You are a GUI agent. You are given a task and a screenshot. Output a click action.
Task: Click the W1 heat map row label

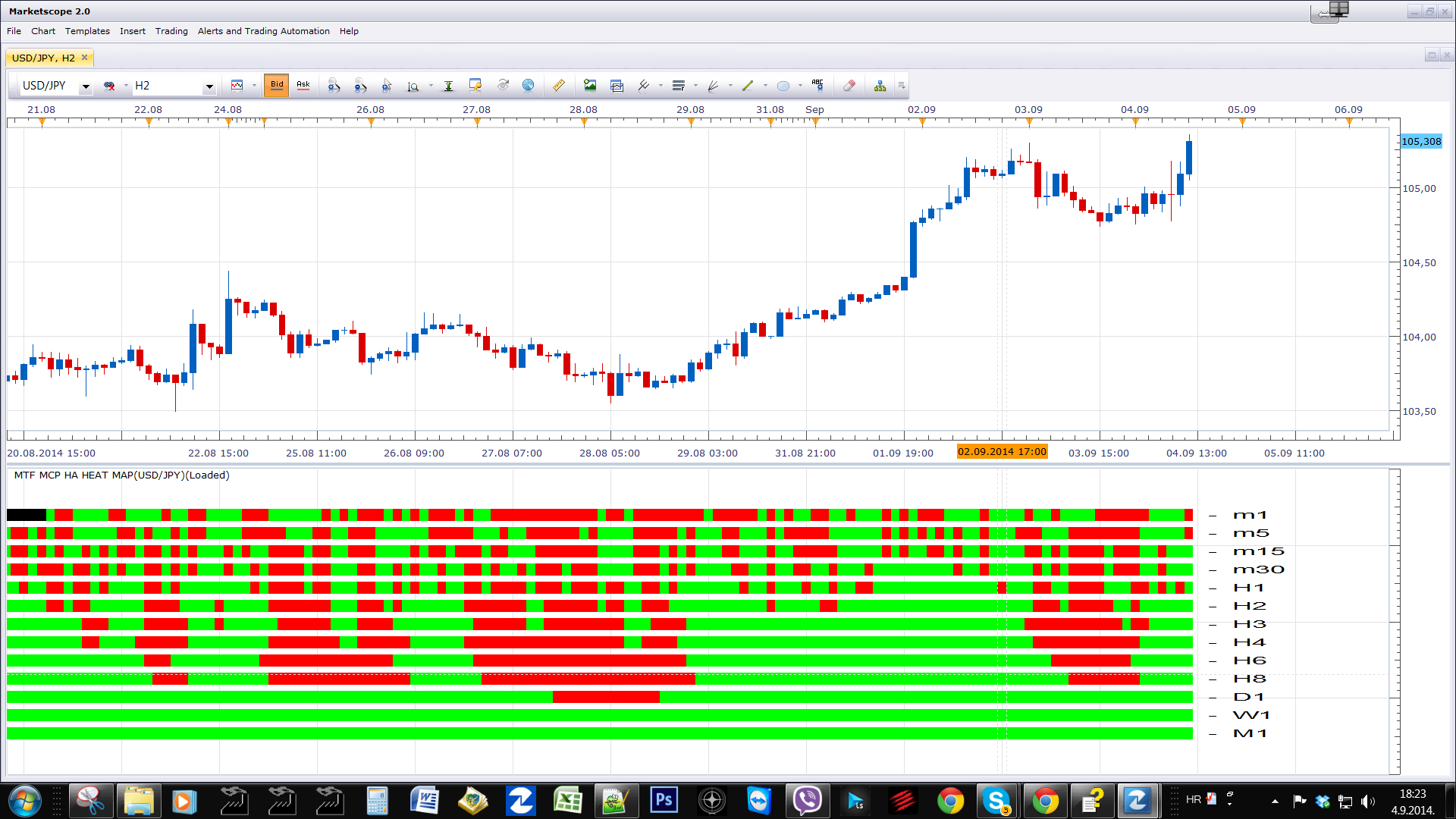(x=1251, y=715)
